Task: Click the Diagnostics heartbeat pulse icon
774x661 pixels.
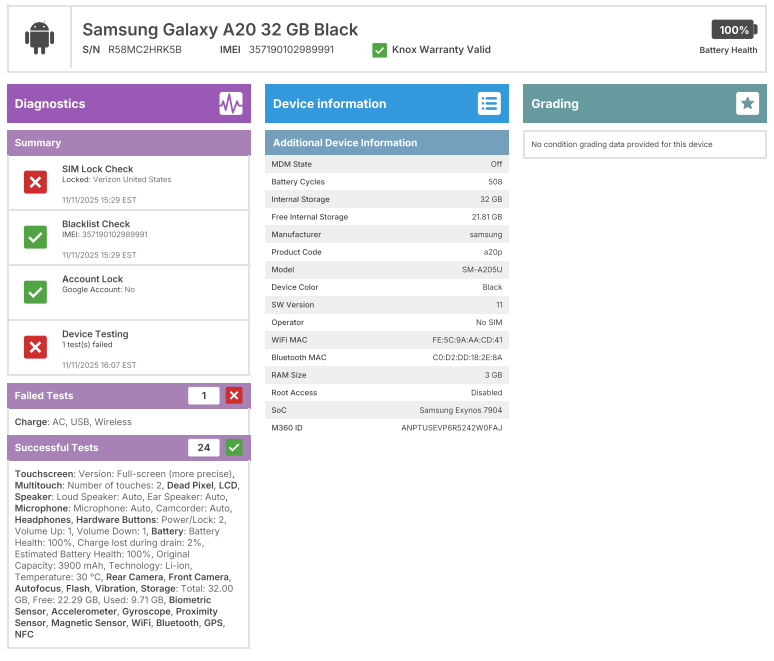Action: [x=231, y=104]
